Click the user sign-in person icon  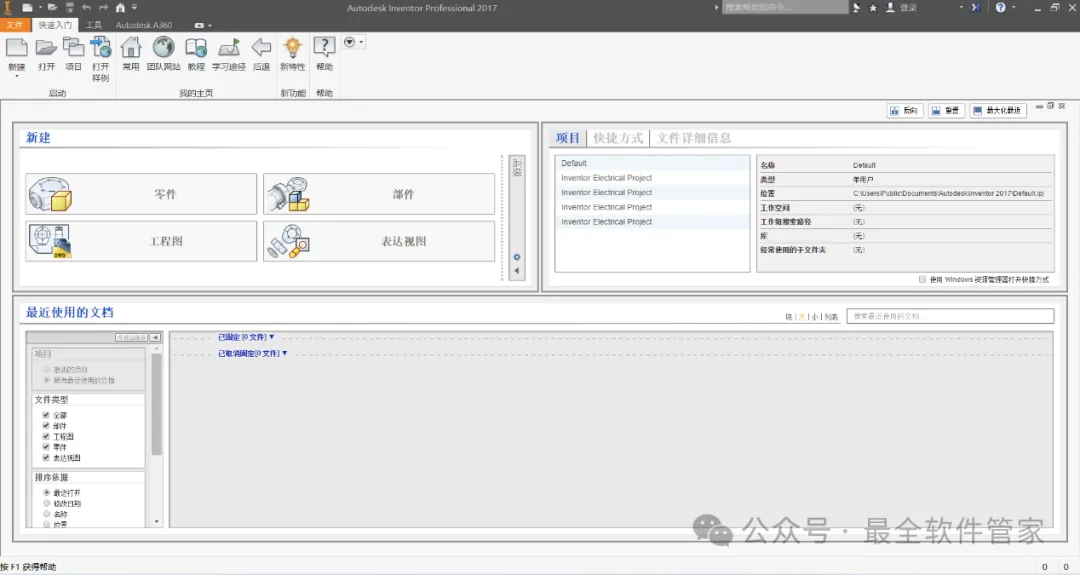pos(890,8)
